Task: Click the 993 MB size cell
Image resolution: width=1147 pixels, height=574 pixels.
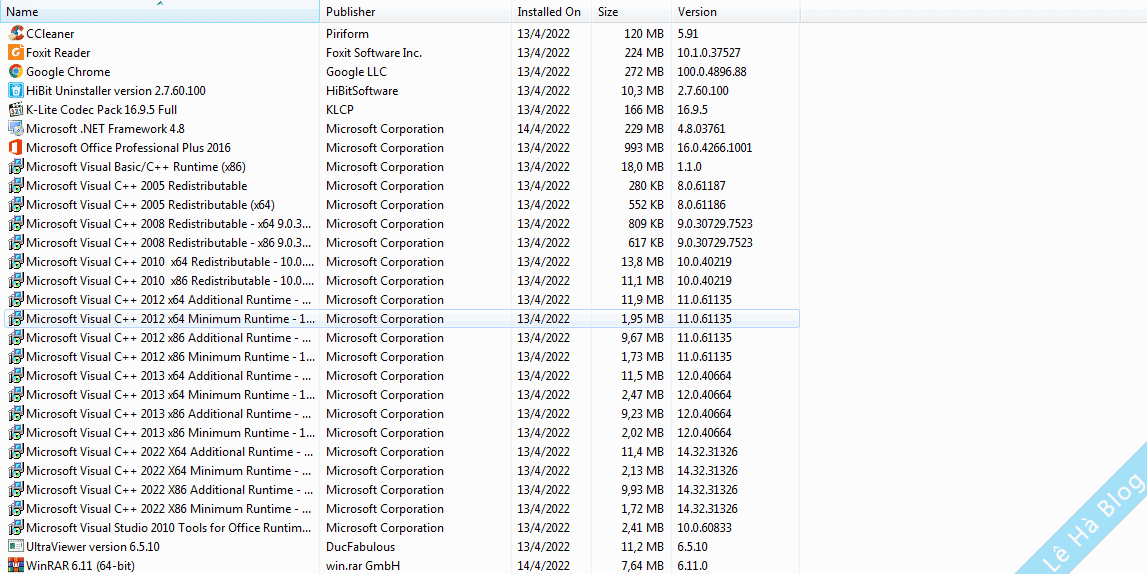Action: [x=644, y=148]
